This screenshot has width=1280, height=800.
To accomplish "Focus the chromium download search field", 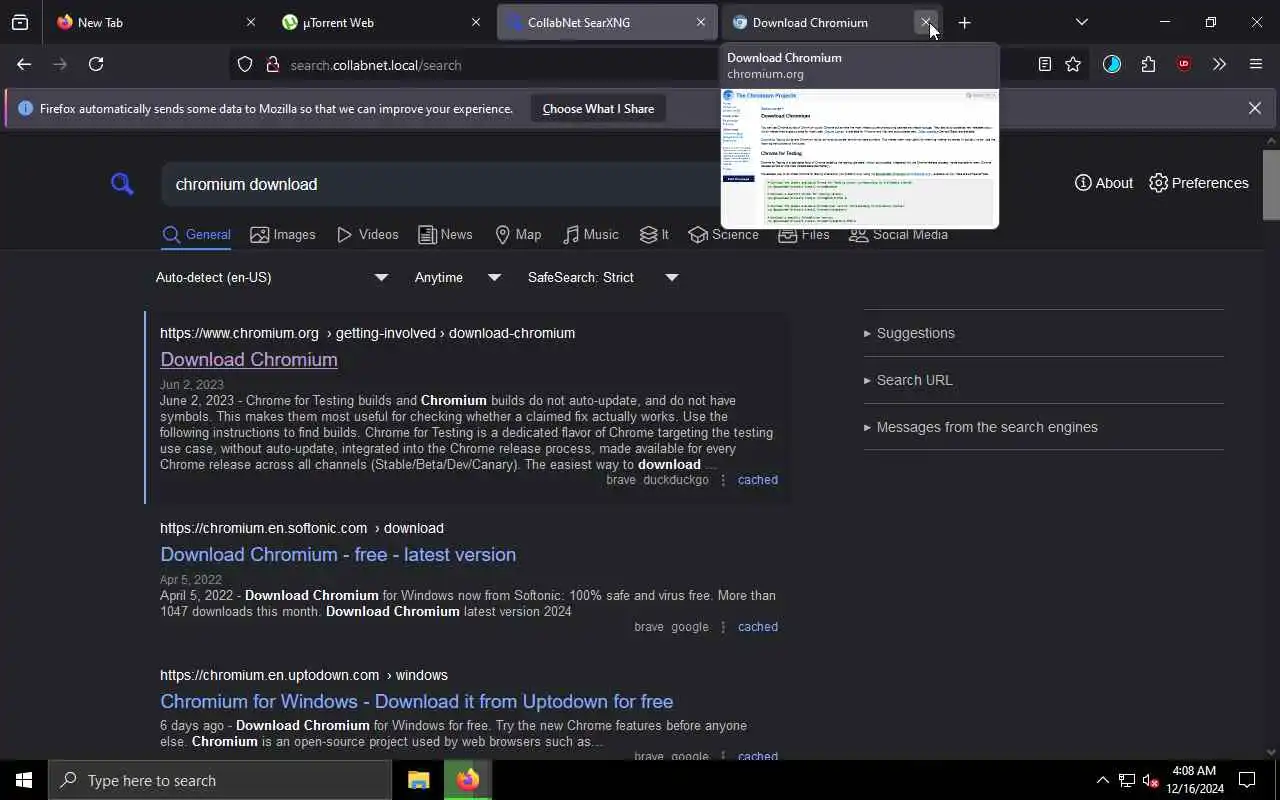I will point(440,184).
